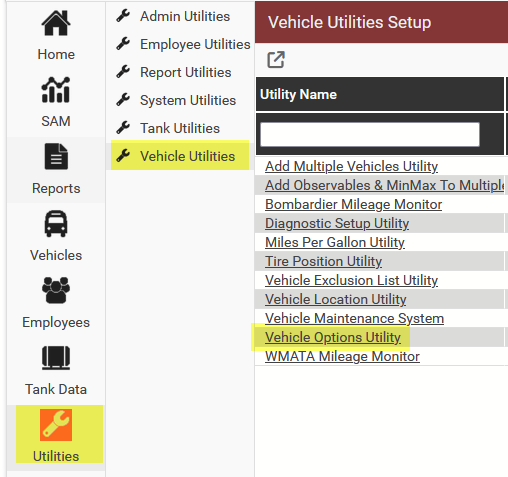Open the Employees group icon
This screenshot has width=508, height=477.
point(56,290)
